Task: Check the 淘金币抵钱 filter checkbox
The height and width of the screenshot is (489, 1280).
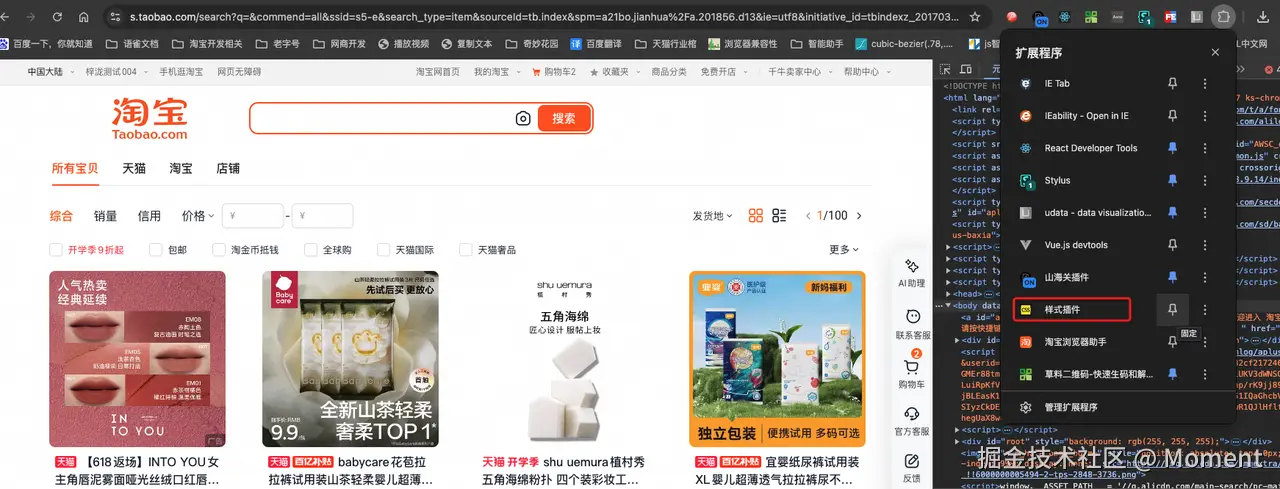Action: (219, 250)
